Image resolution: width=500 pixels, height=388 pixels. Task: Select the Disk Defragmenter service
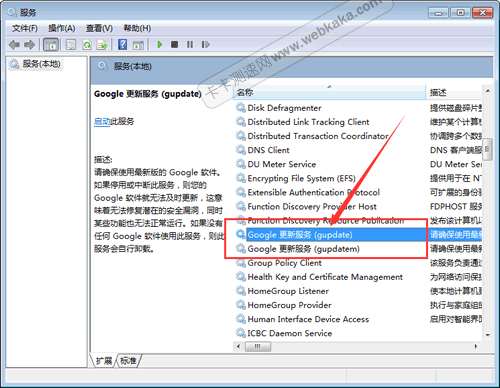point(284,108)
